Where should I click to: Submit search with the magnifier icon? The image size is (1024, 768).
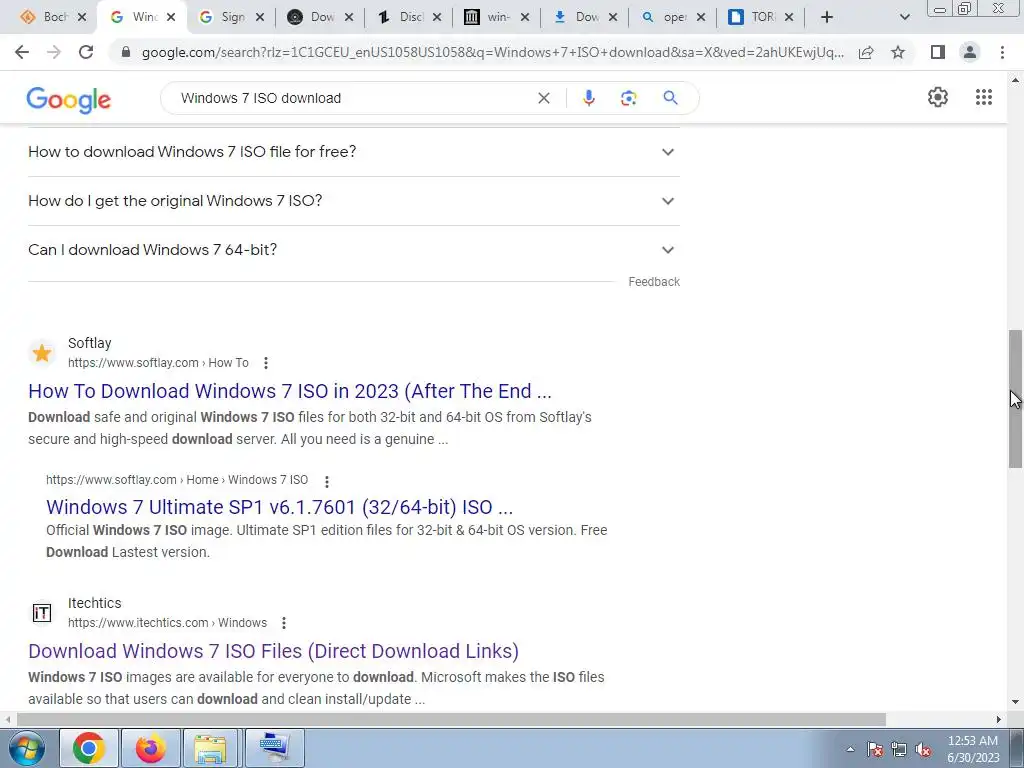[x=670, y=98]
